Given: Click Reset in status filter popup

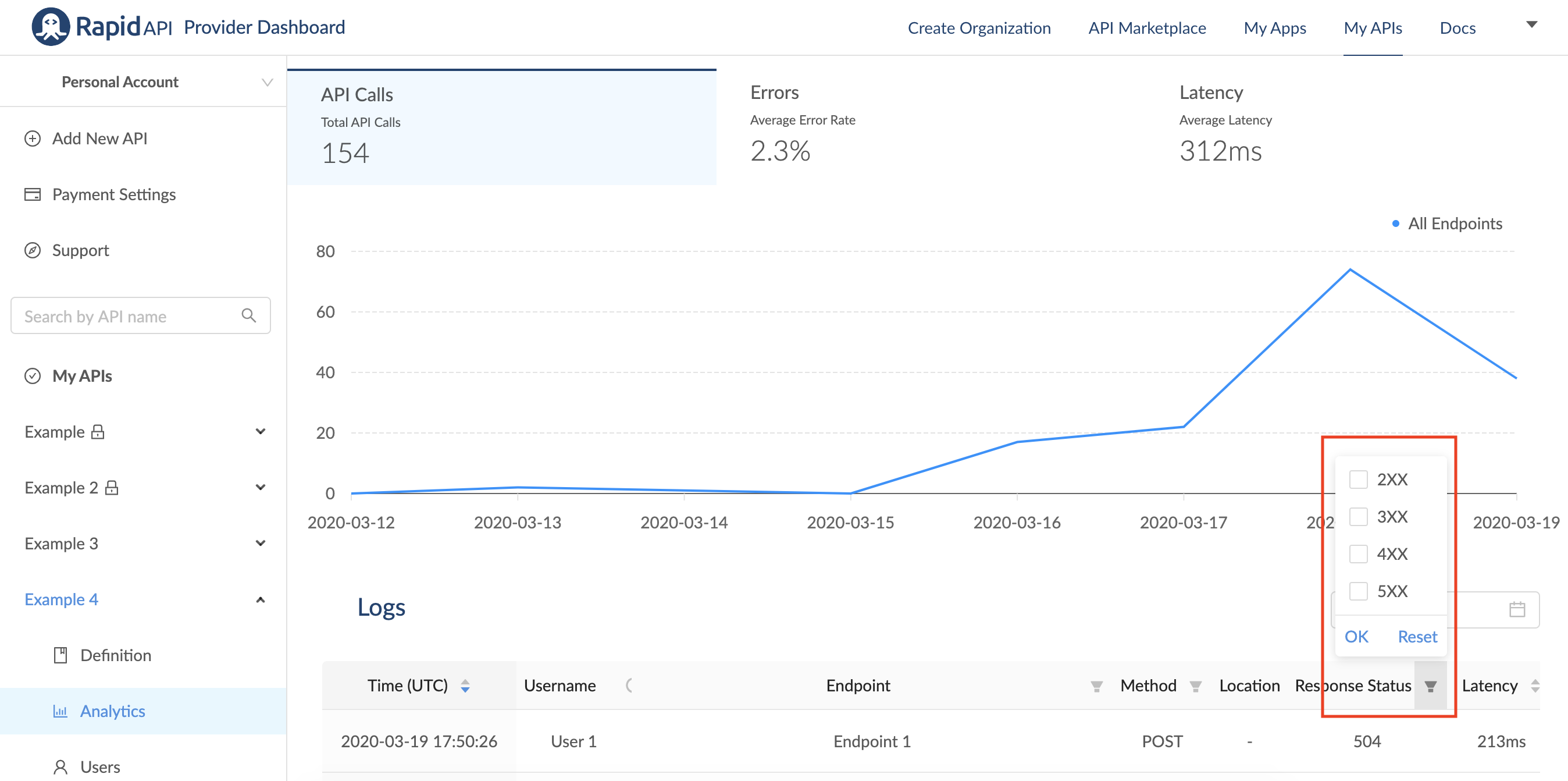Looking at the screenshot, I should tap(1416, 637).
